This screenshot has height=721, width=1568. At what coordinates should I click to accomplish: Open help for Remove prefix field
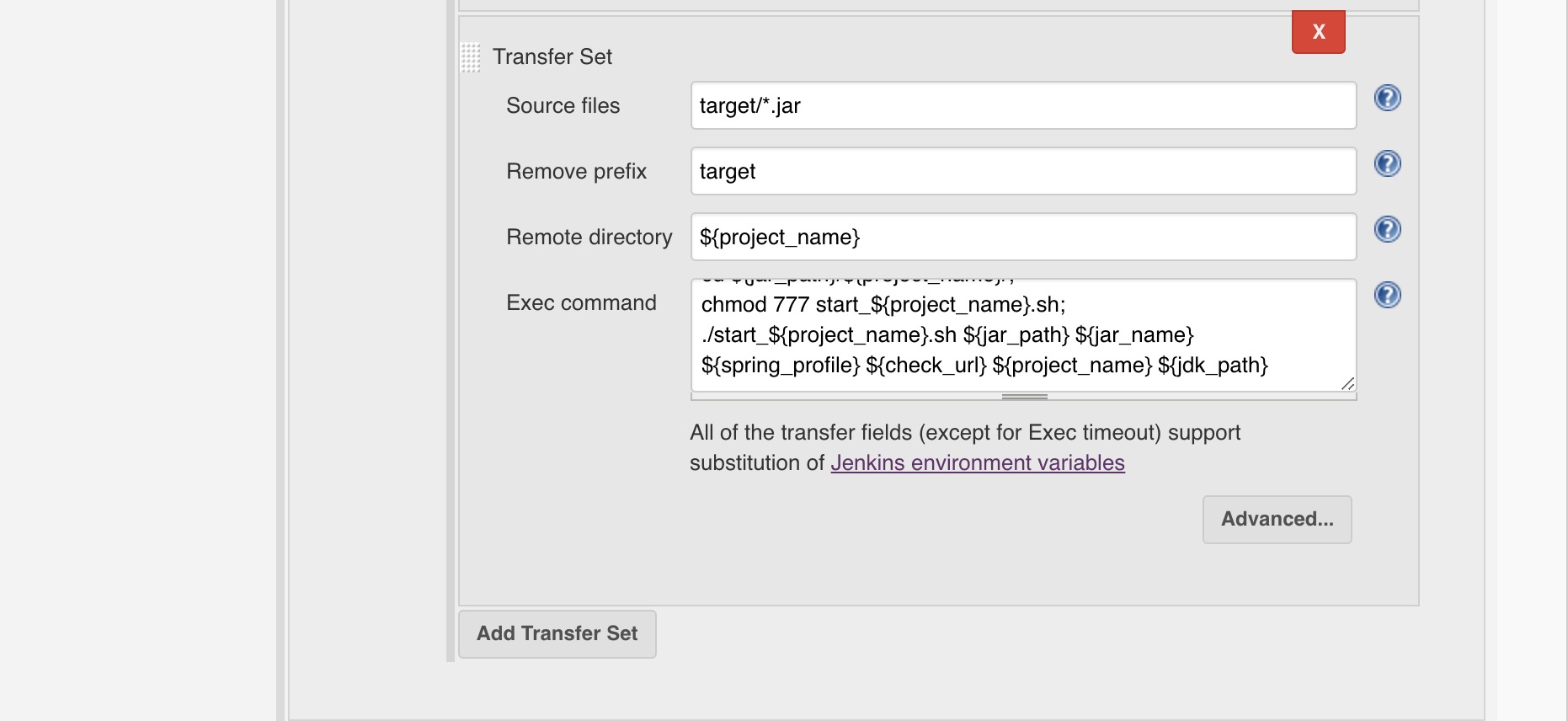(x=1387, y=163)
